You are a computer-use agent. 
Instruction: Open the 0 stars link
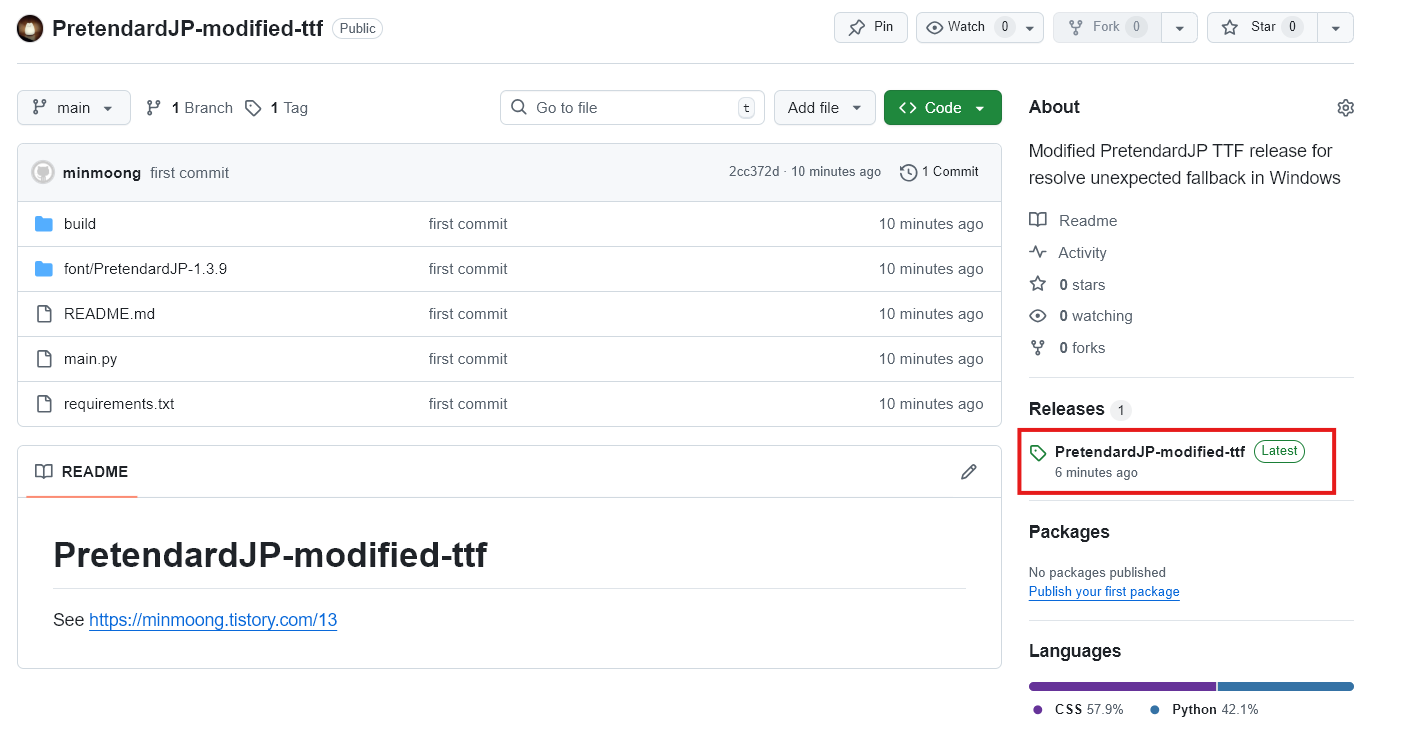pos(1067,285)
